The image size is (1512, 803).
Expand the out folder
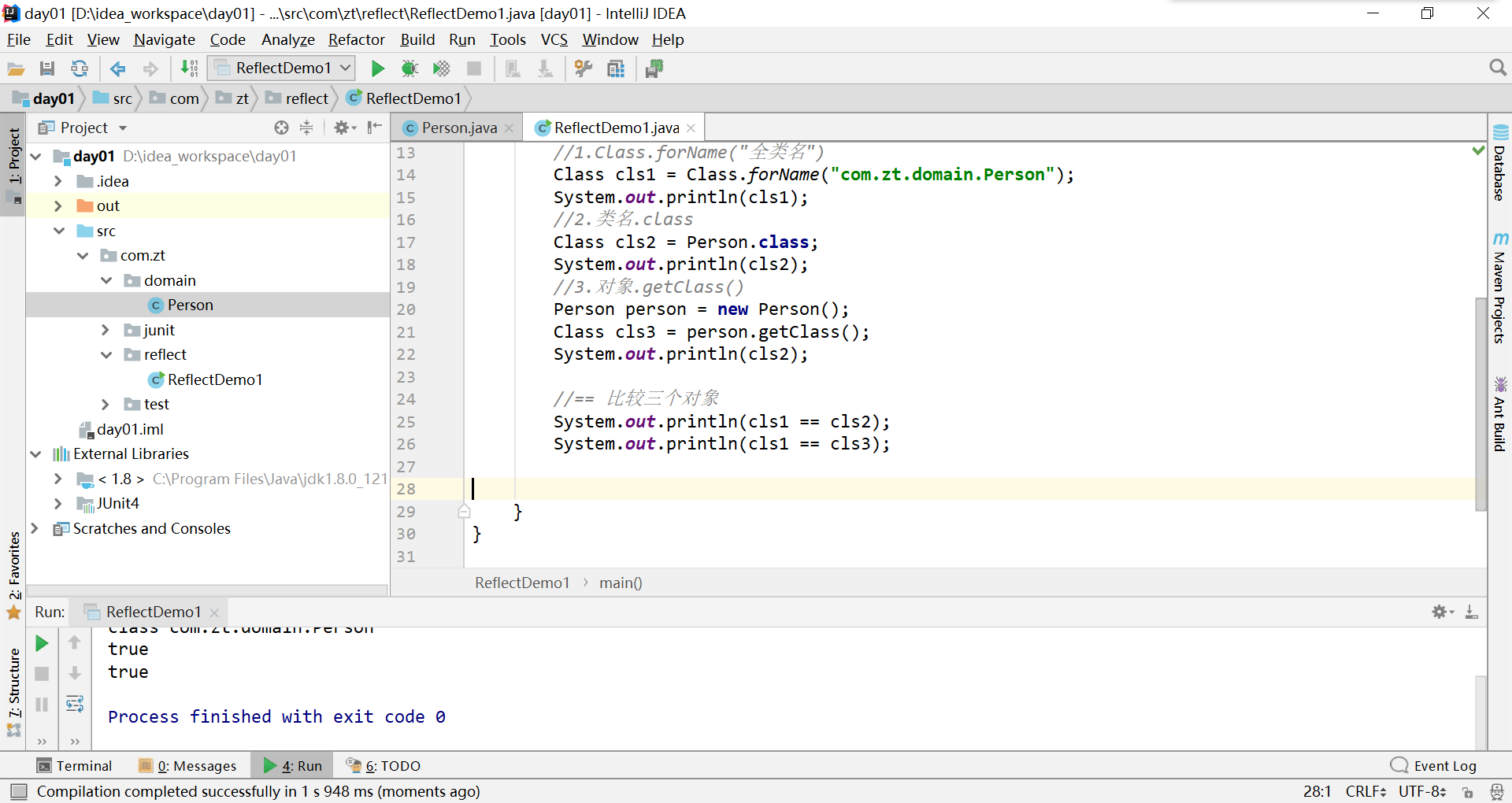point(58,206)
